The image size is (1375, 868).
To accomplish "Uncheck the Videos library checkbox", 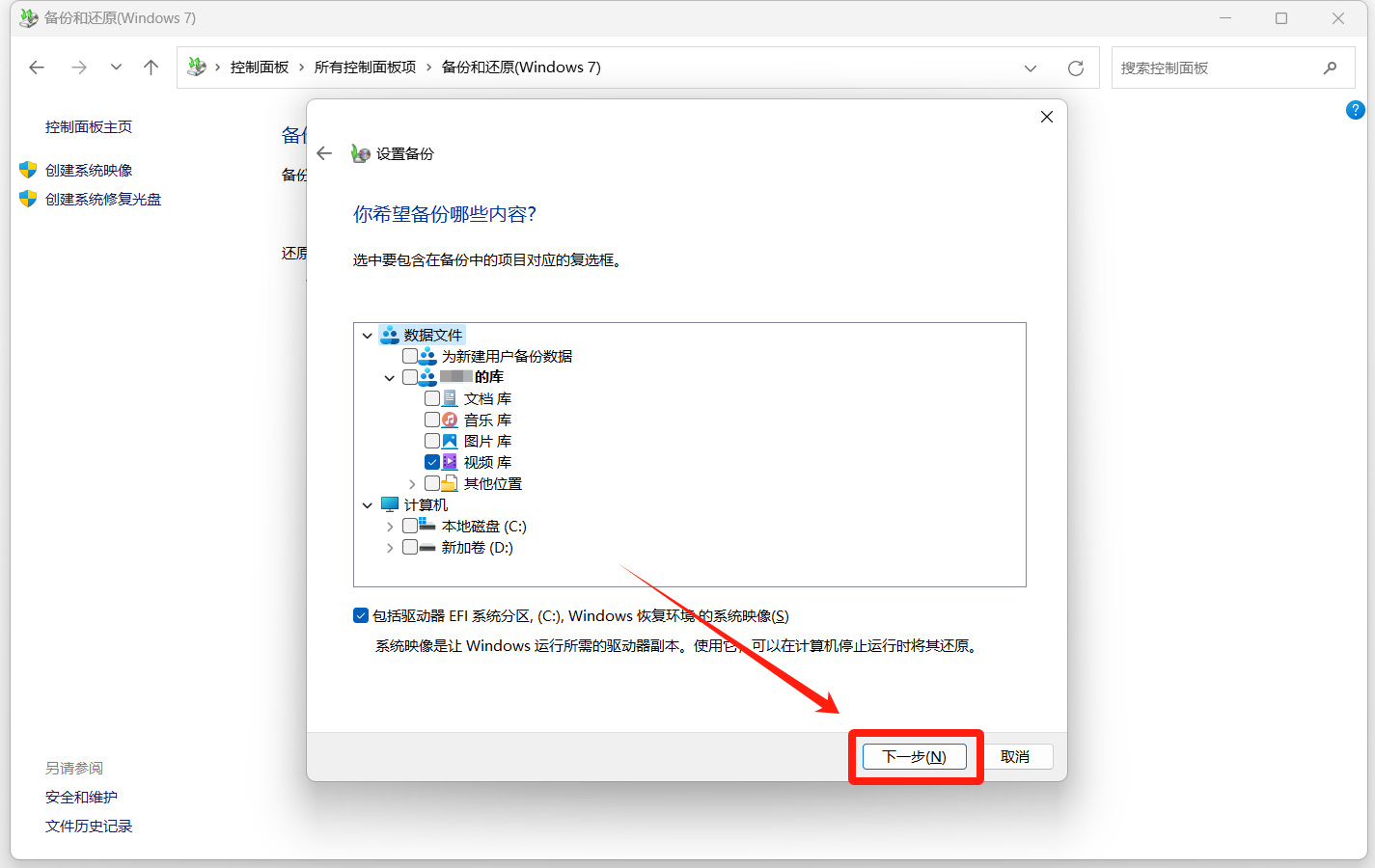I will coord(432,462).
